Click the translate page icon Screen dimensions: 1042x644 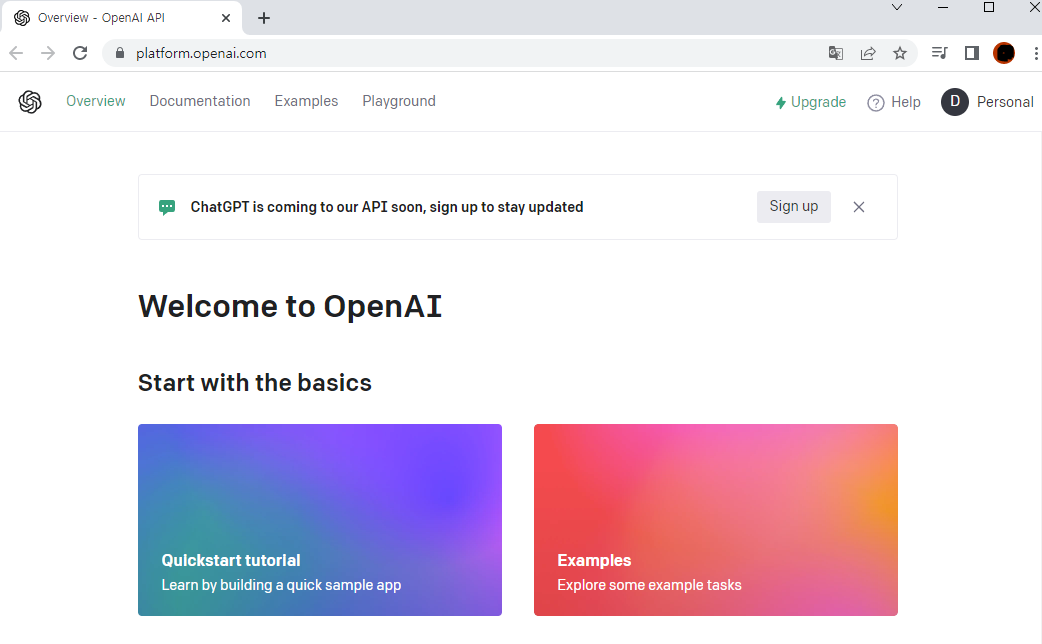tap(836, 53)
